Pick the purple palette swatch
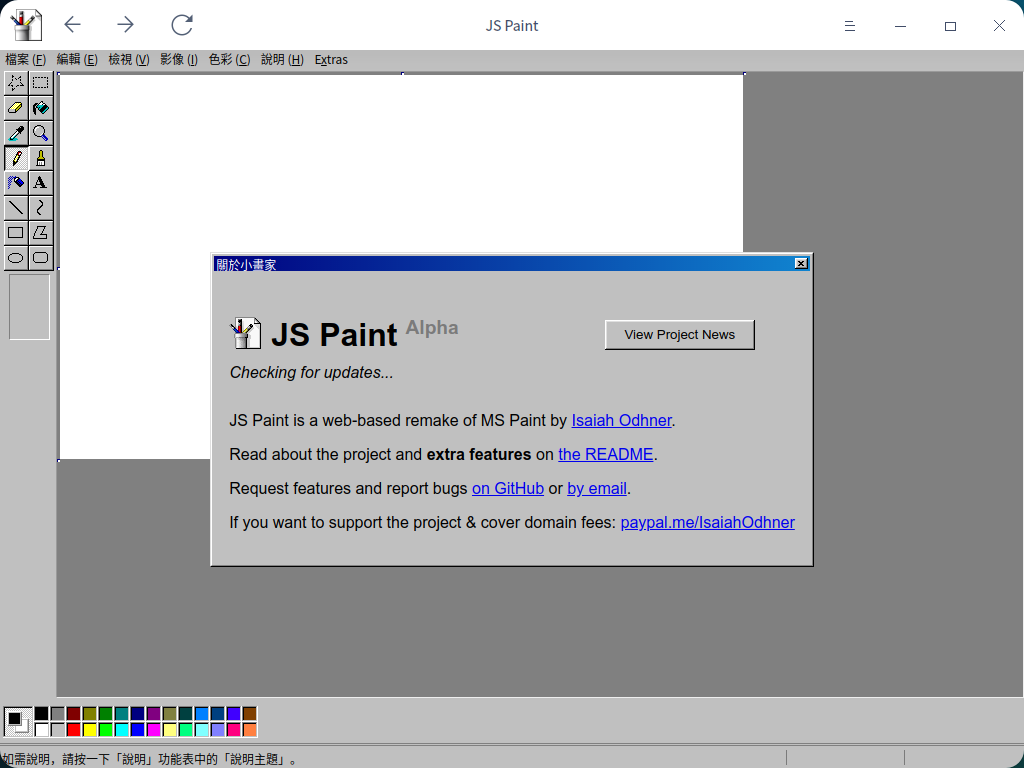 (153, 713)
